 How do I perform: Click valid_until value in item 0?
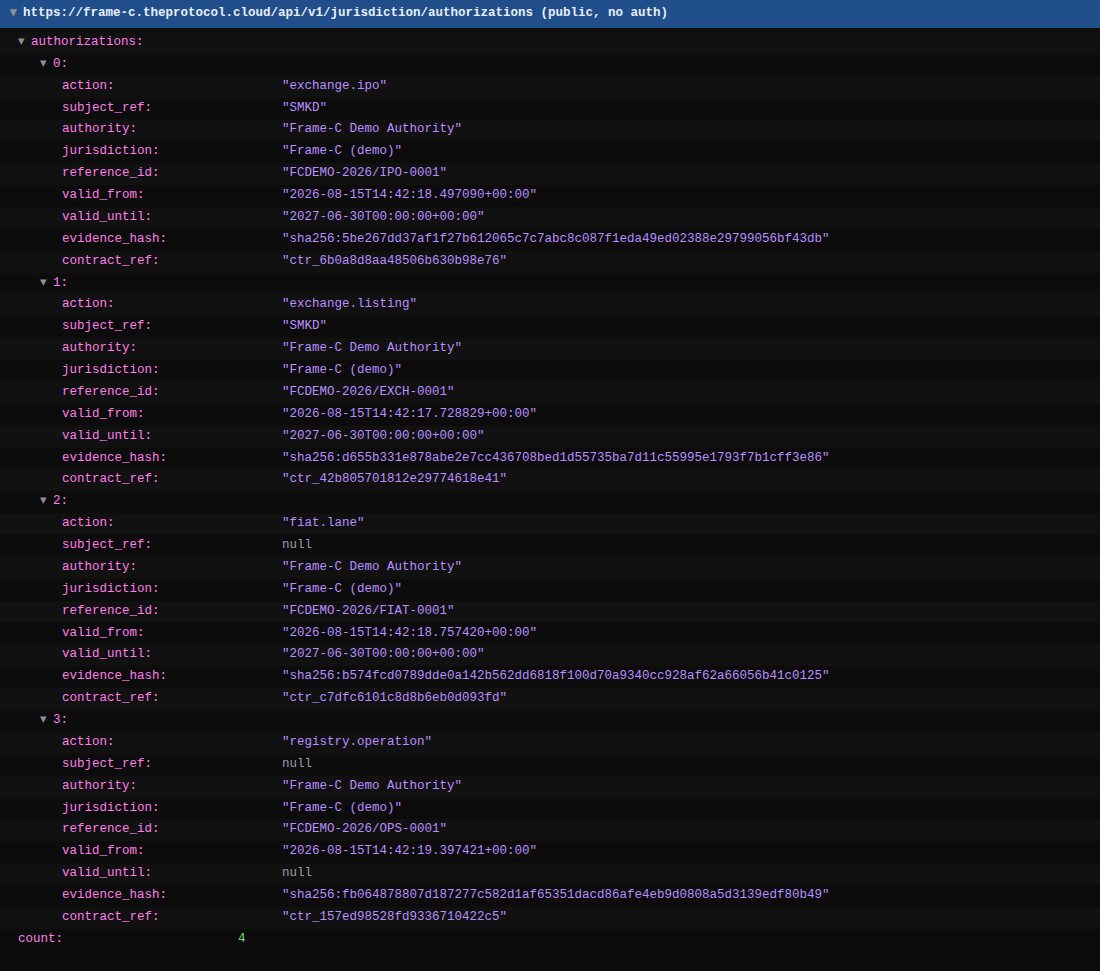383,216
